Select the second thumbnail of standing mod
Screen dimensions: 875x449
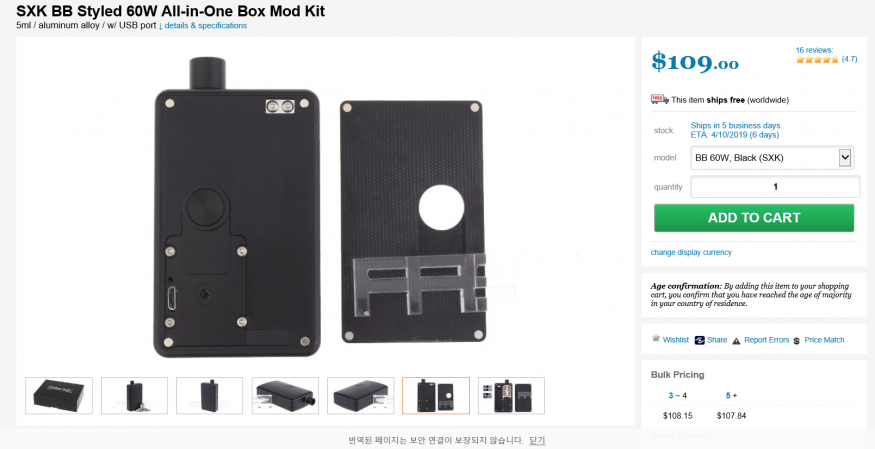coord(134,395)
